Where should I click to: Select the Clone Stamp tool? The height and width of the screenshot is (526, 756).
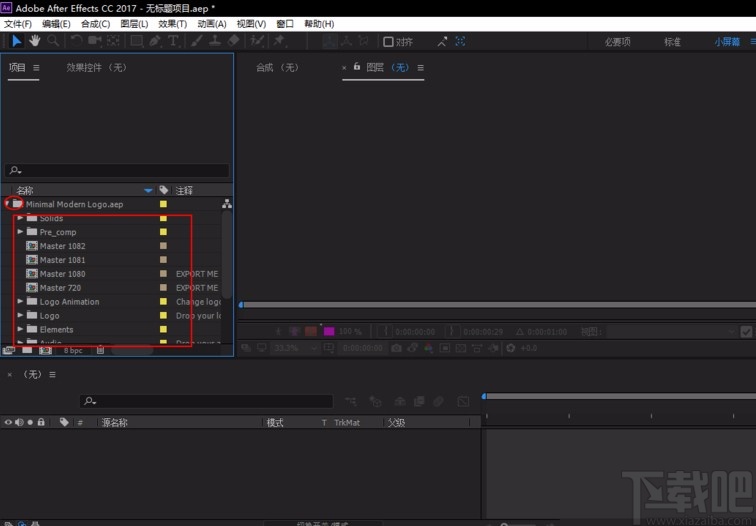(215, 41)
